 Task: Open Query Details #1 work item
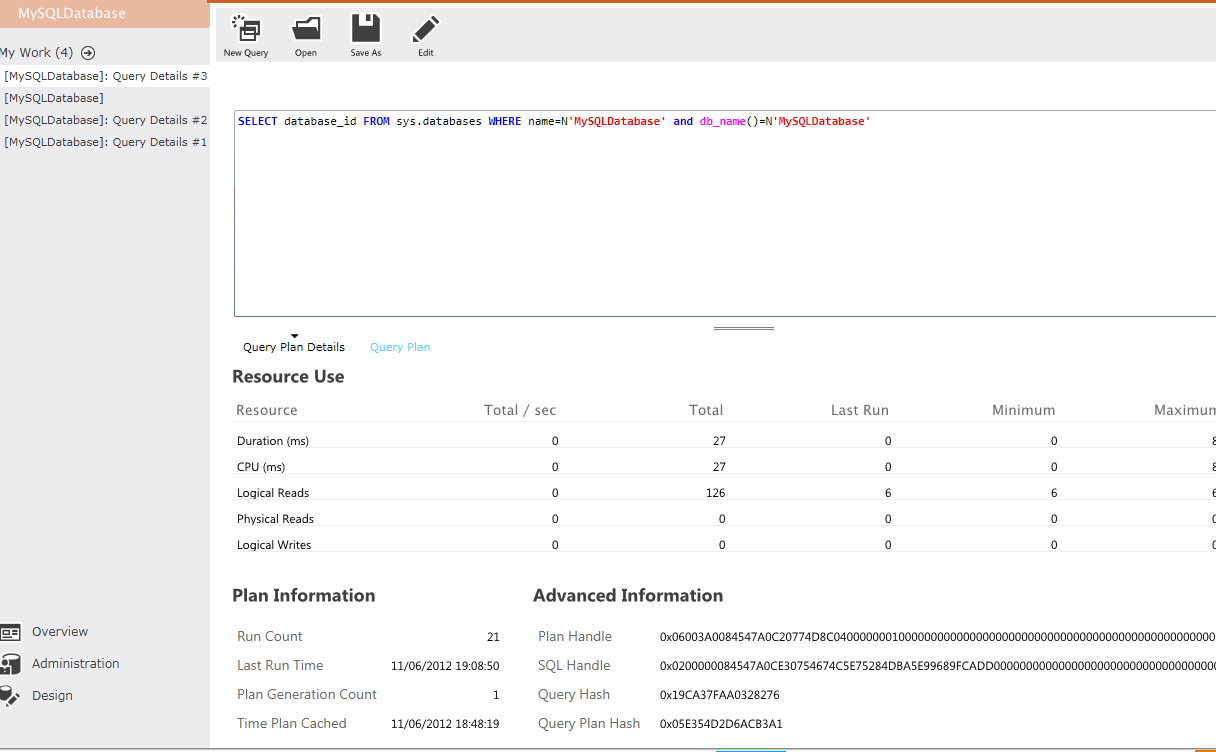click(x=105, y=142)
